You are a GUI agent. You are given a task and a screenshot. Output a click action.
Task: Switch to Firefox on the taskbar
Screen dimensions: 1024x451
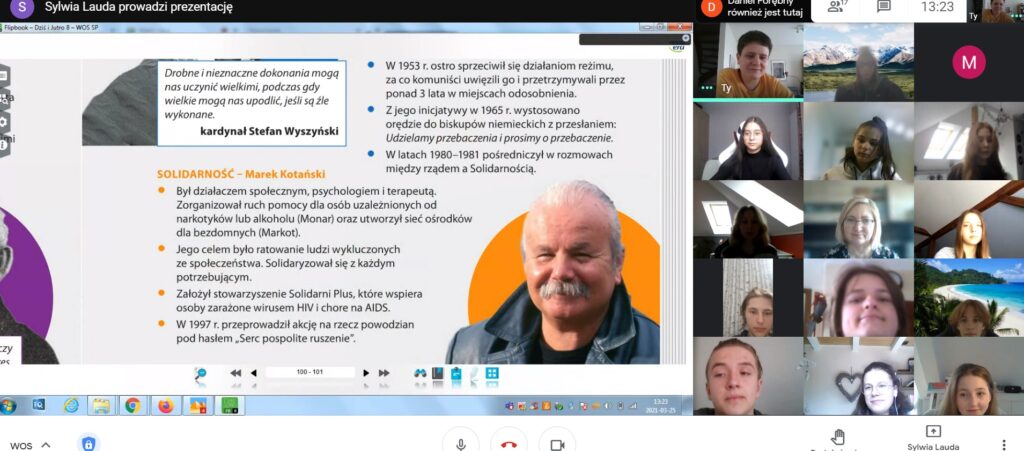click(166, 405)
